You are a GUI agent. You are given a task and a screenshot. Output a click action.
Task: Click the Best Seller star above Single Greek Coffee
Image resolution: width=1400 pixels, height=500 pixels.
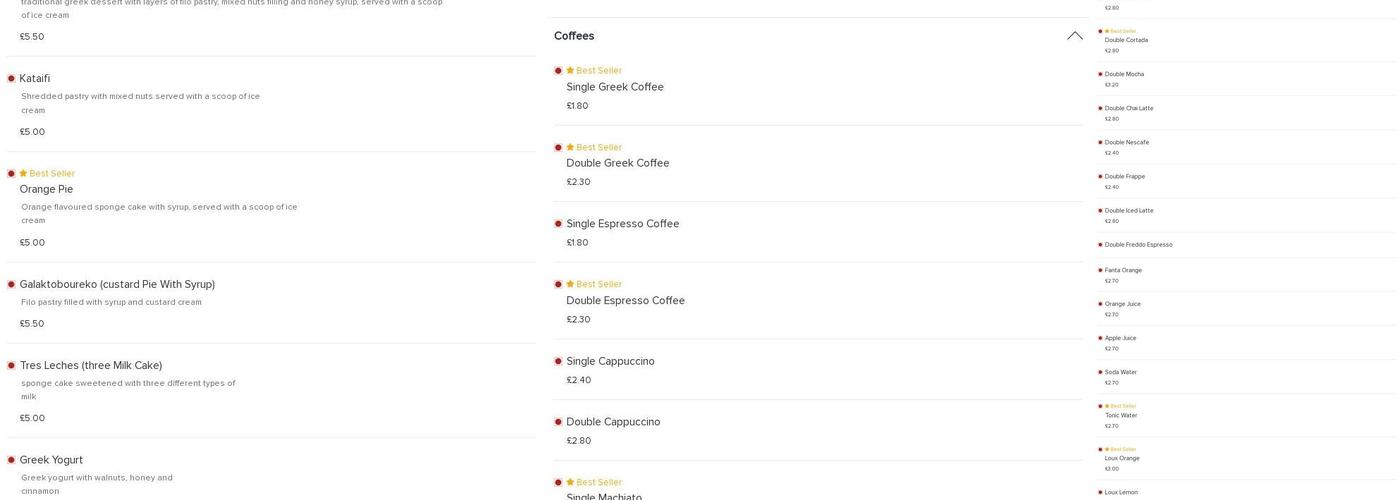pyautogui.click(x=570, y=71)
